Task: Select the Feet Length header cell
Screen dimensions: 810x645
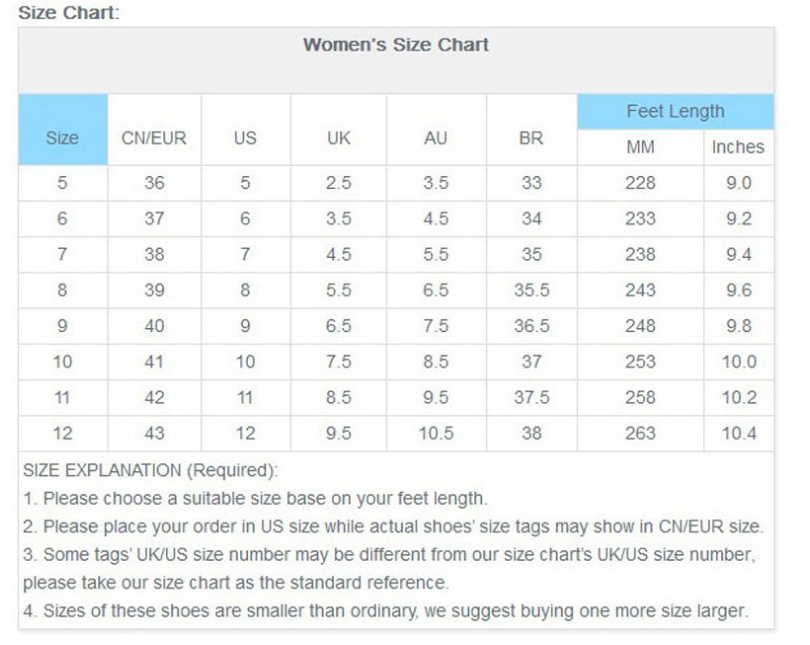Action: tap(675, 111)
